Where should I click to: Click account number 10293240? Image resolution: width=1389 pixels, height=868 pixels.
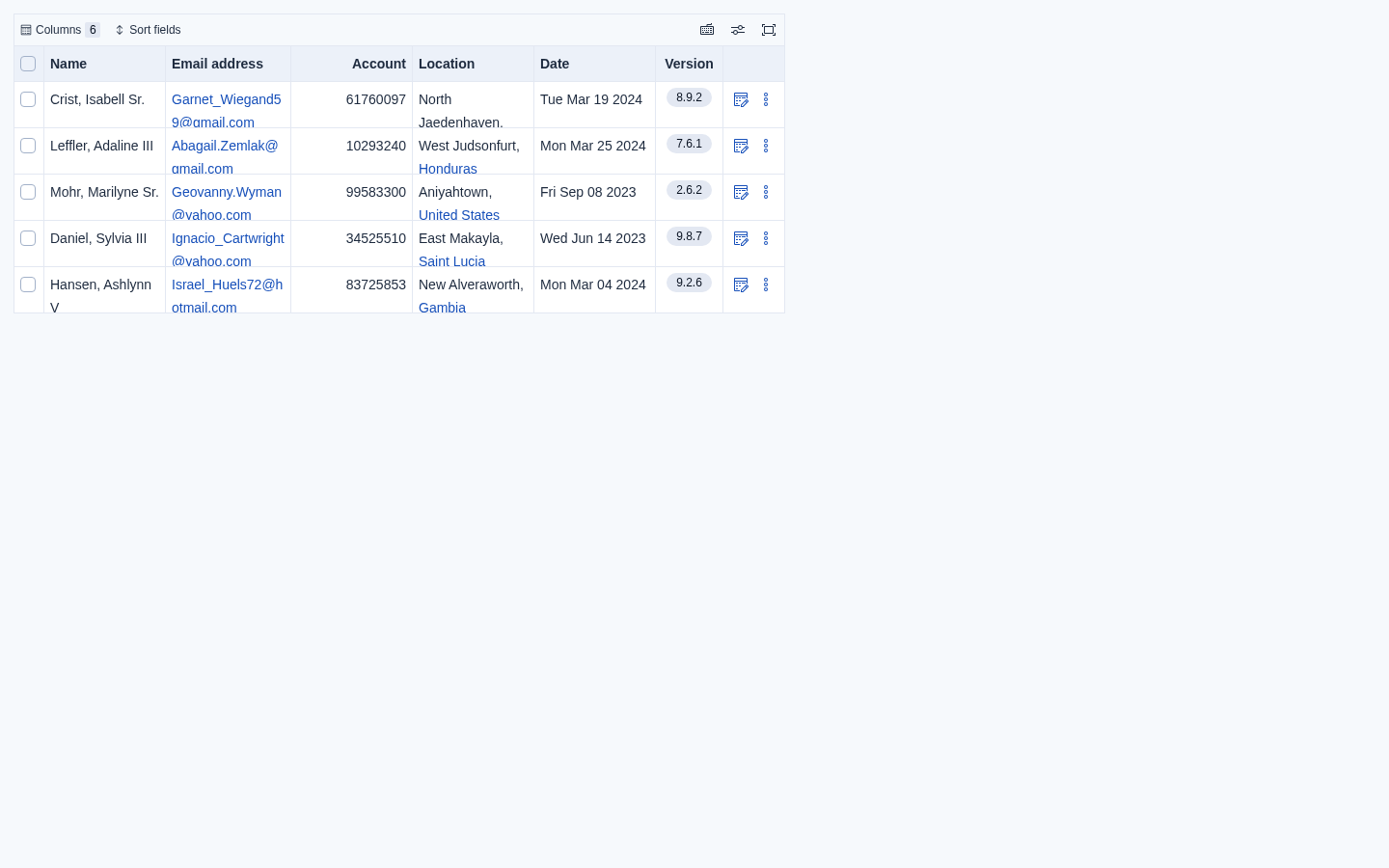coord(376,146)
